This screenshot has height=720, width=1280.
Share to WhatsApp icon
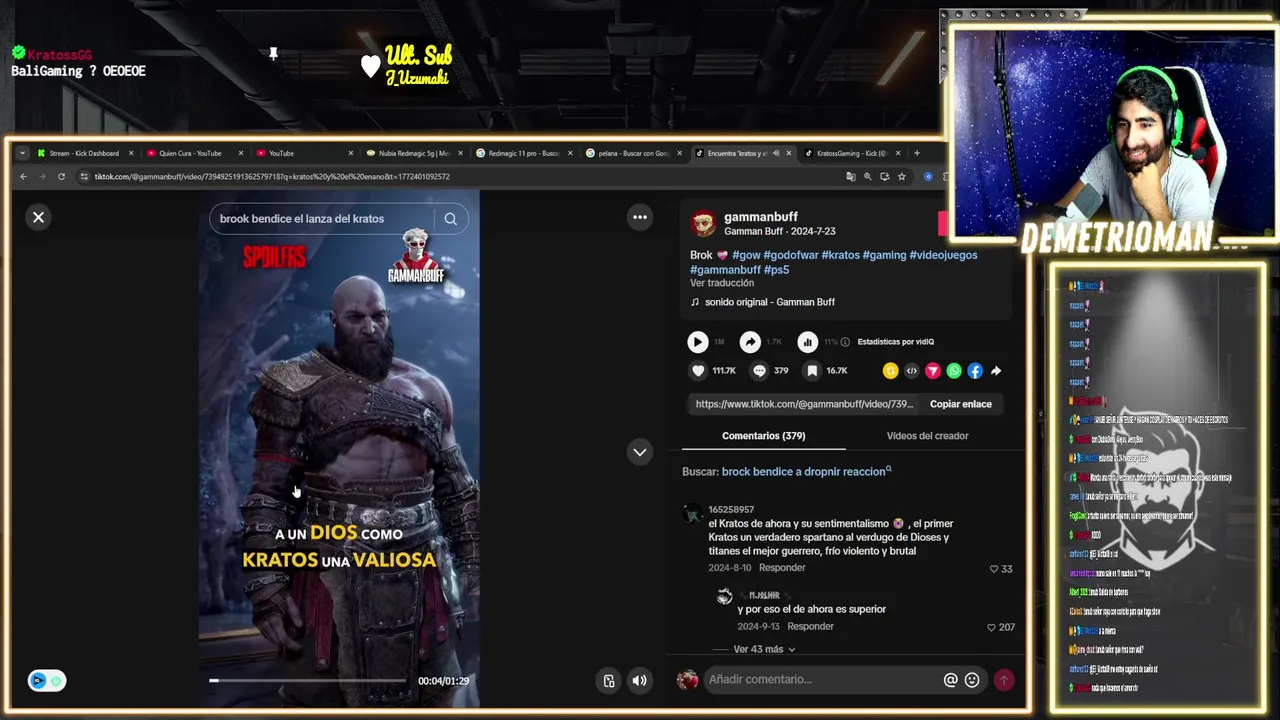click(954, 371)
